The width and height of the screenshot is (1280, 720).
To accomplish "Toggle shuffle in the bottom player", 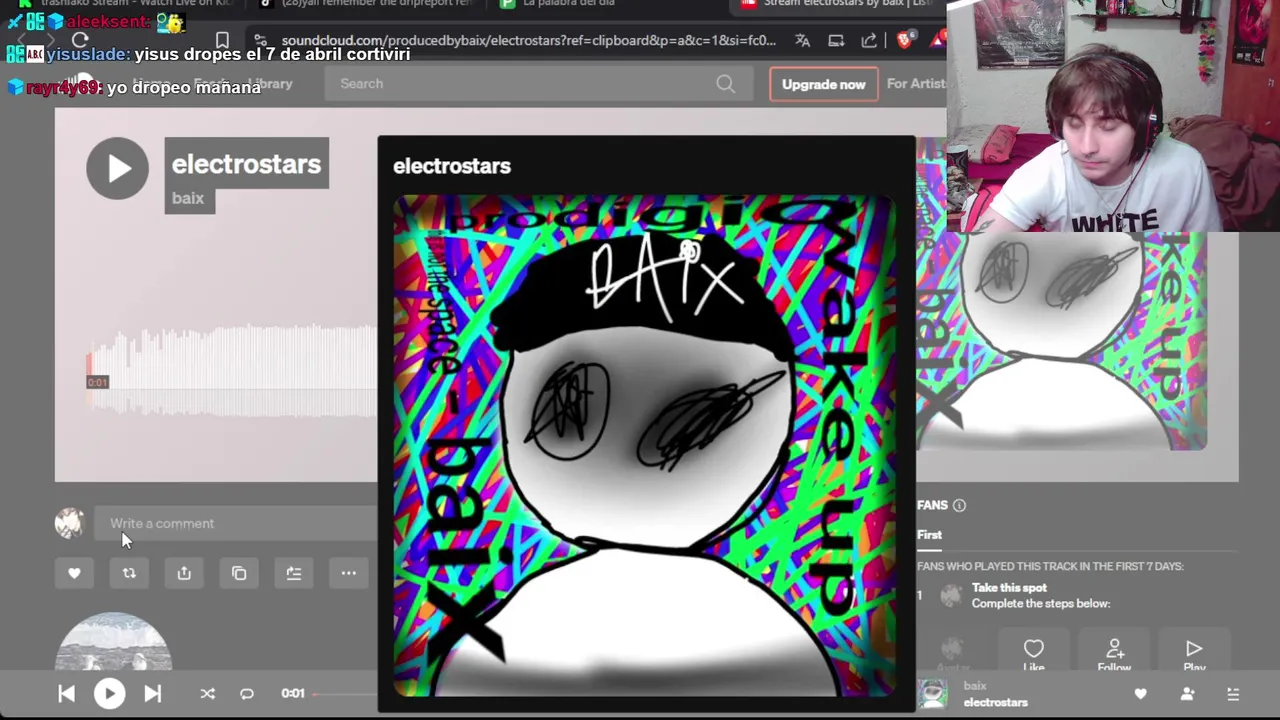I will click(x=207, y=693).
